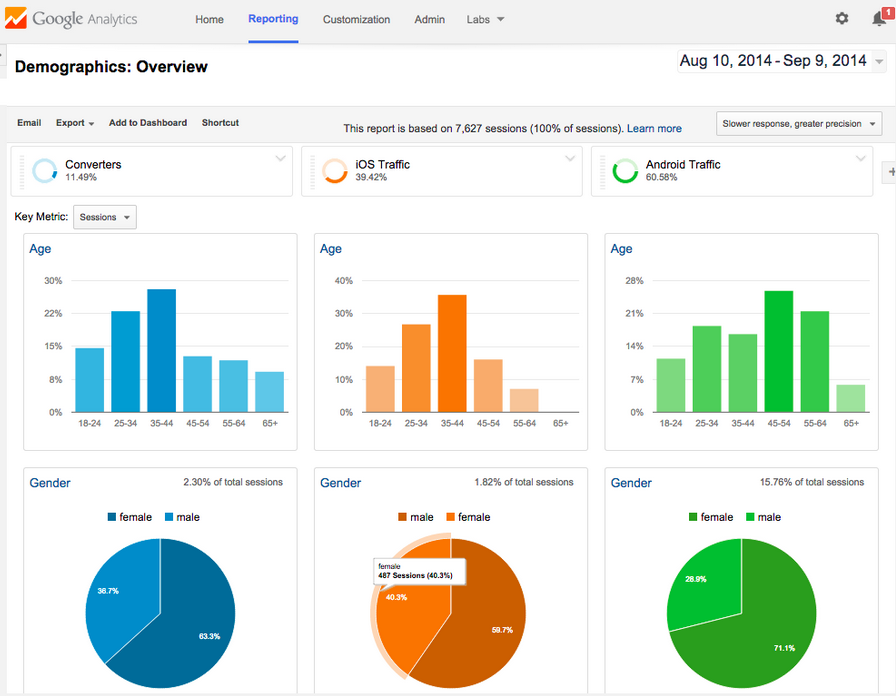Open the Sessions key metric dropdown
The height and width of the screenshot is (696, 896).
pyautogui.click(x=104, y=217)
